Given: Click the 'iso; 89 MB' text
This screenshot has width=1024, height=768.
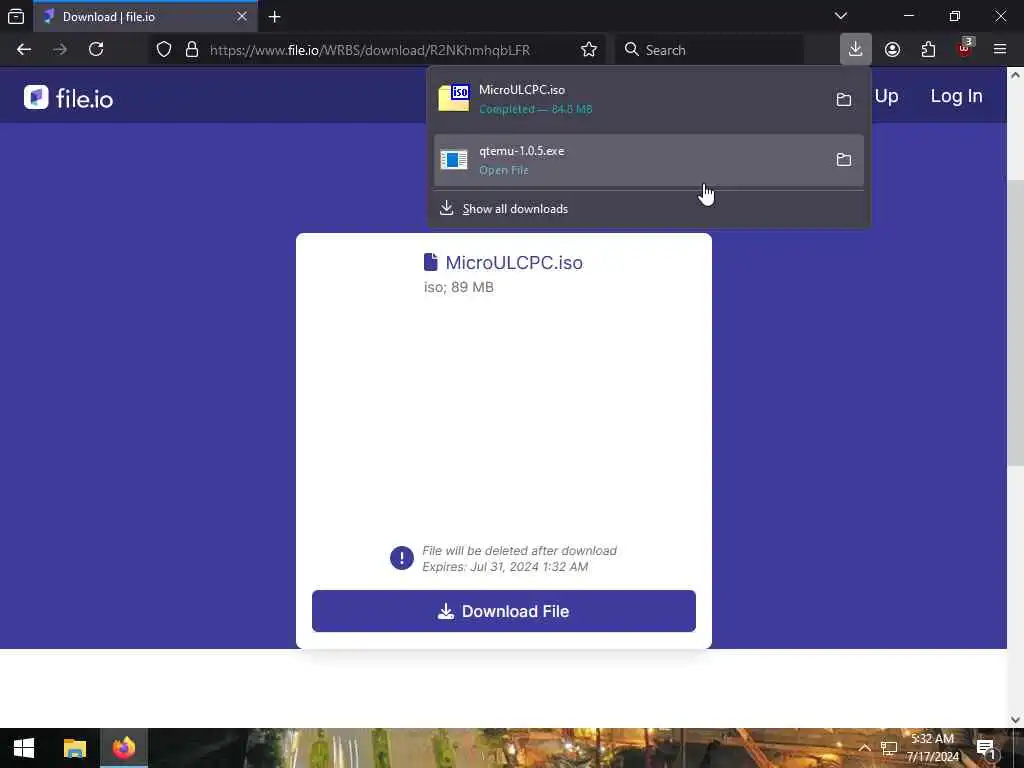Looking at the screenshot, I should (x=458, y=287).
